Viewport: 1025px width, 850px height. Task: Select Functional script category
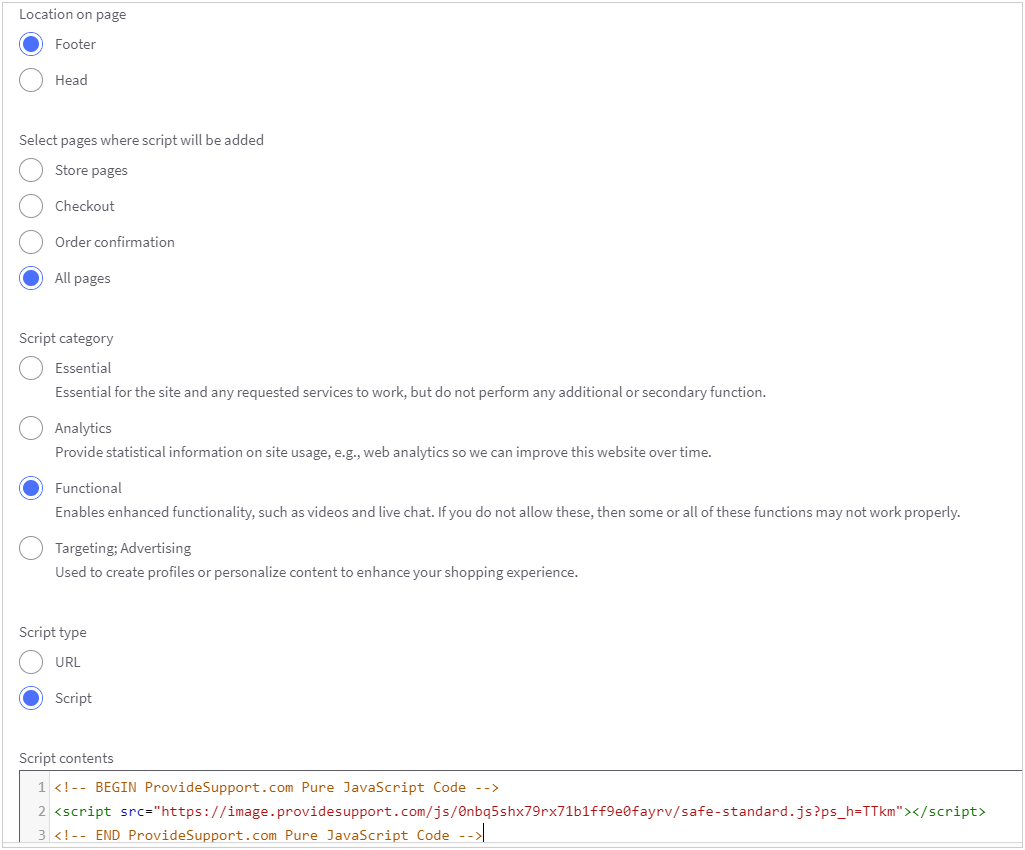[31, 488]
